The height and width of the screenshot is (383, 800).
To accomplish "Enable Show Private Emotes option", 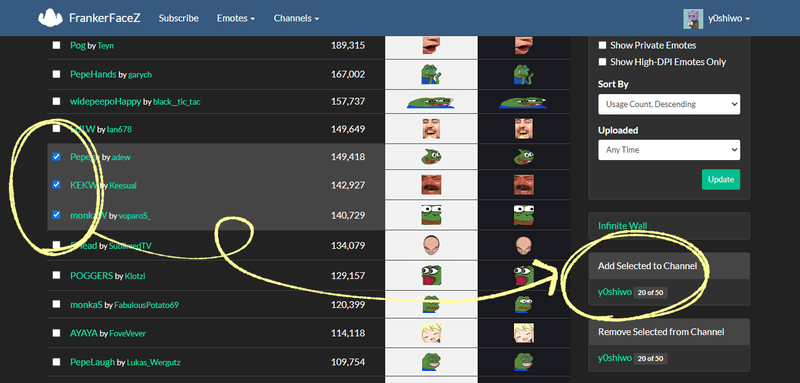I will pyautogui.click(x=602, y=45).
